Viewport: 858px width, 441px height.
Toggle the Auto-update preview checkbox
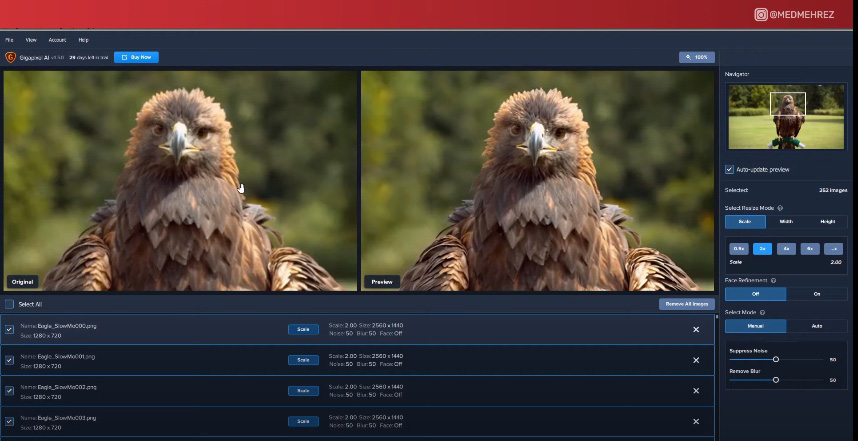(729, 170)
